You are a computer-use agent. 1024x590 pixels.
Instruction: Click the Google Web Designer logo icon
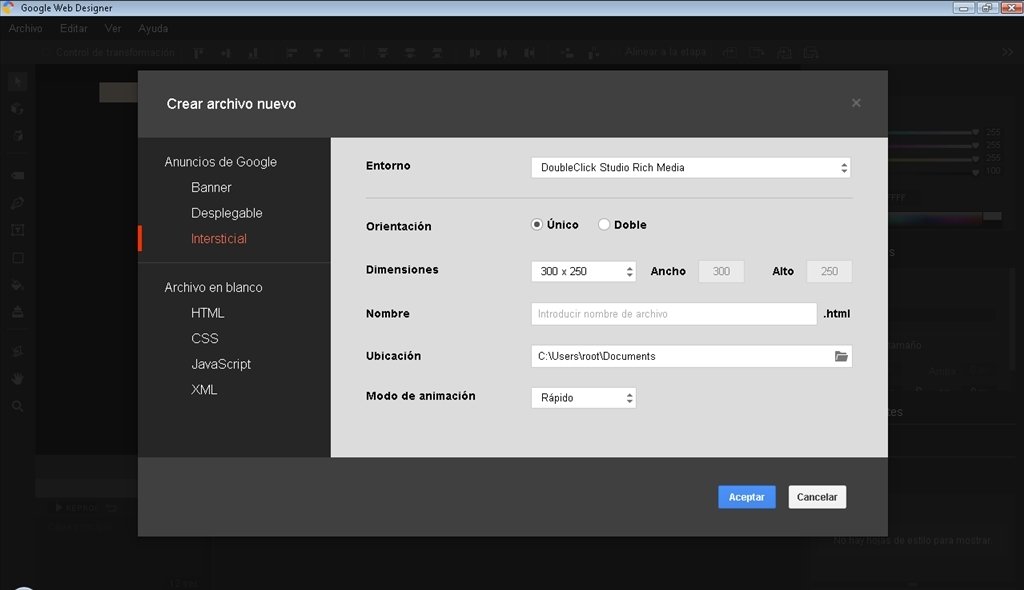point(8,7)
